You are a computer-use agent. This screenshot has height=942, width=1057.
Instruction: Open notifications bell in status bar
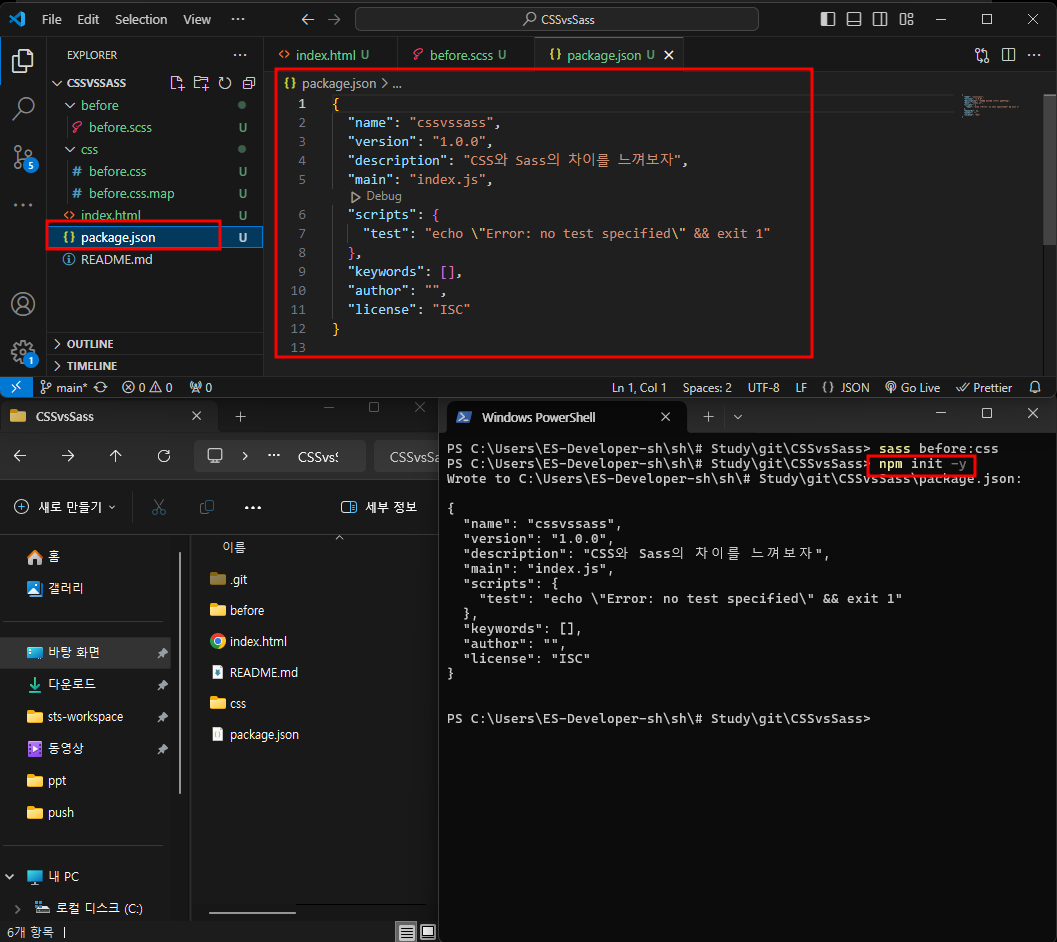1035,387
